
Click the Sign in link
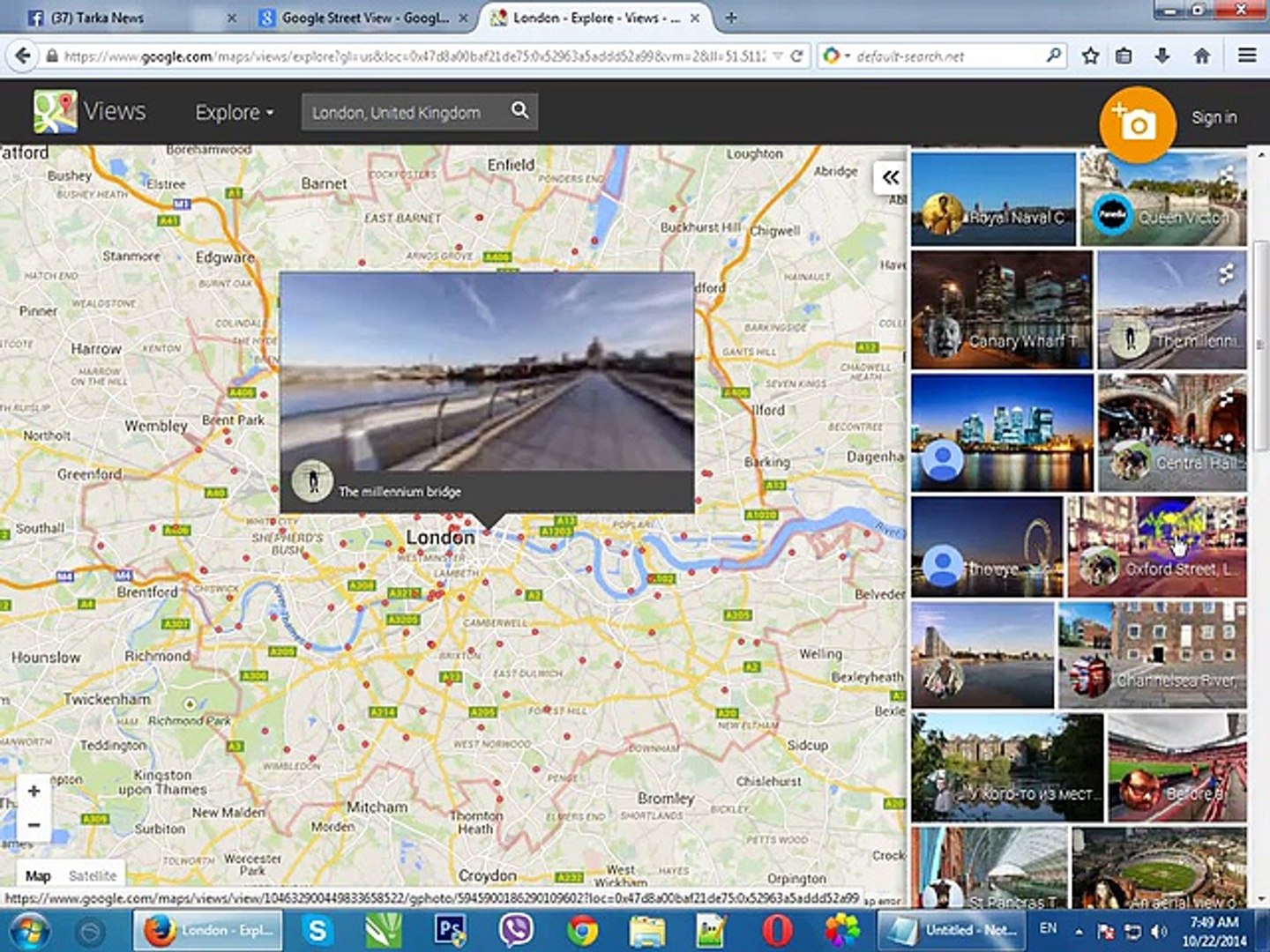coord(1214,117)
